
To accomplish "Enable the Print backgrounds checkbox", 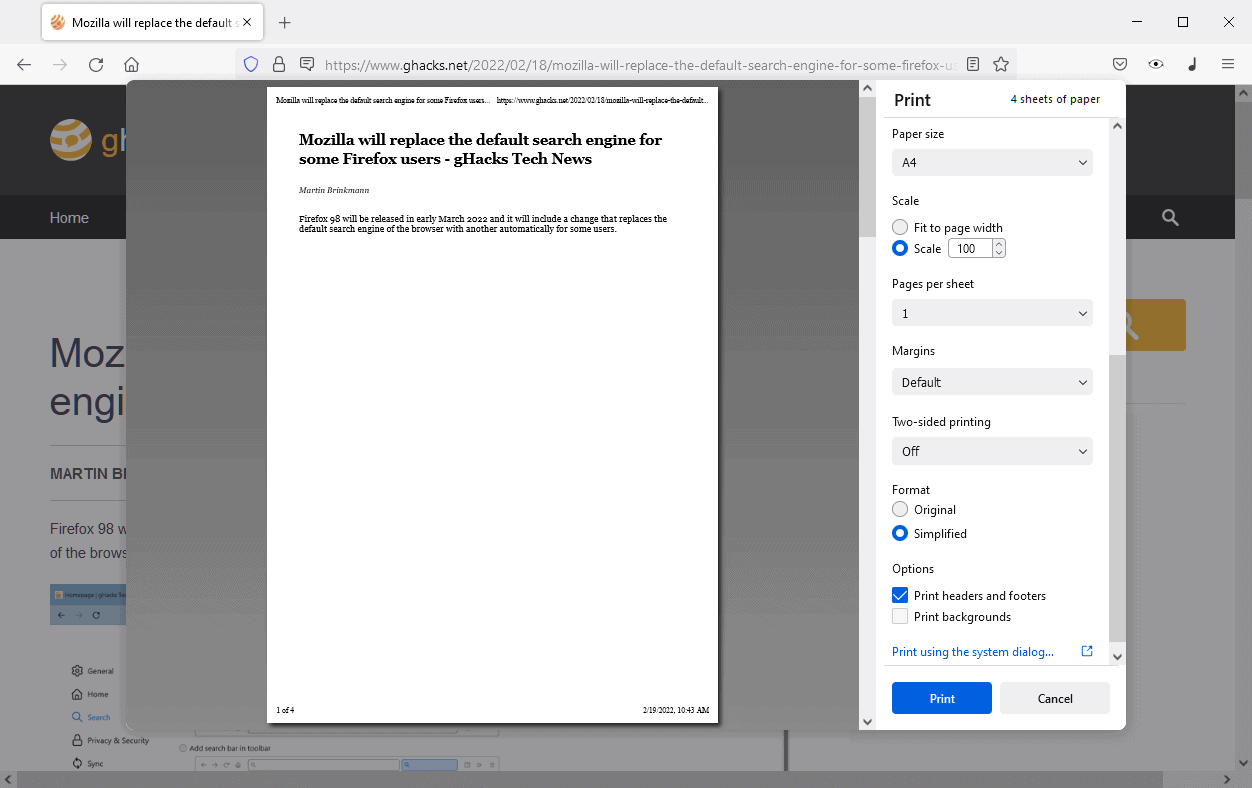I will coord(900,617).
